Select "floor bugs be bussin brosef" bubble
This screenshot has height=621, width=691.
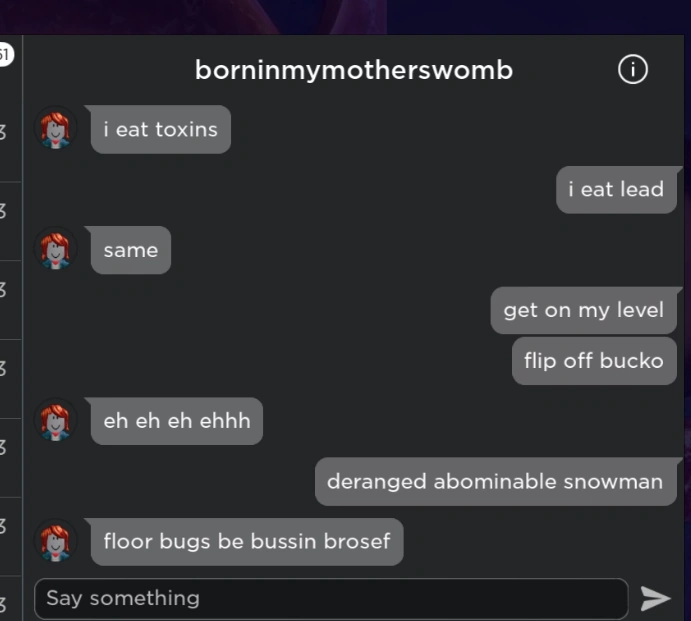pos(247,542)
